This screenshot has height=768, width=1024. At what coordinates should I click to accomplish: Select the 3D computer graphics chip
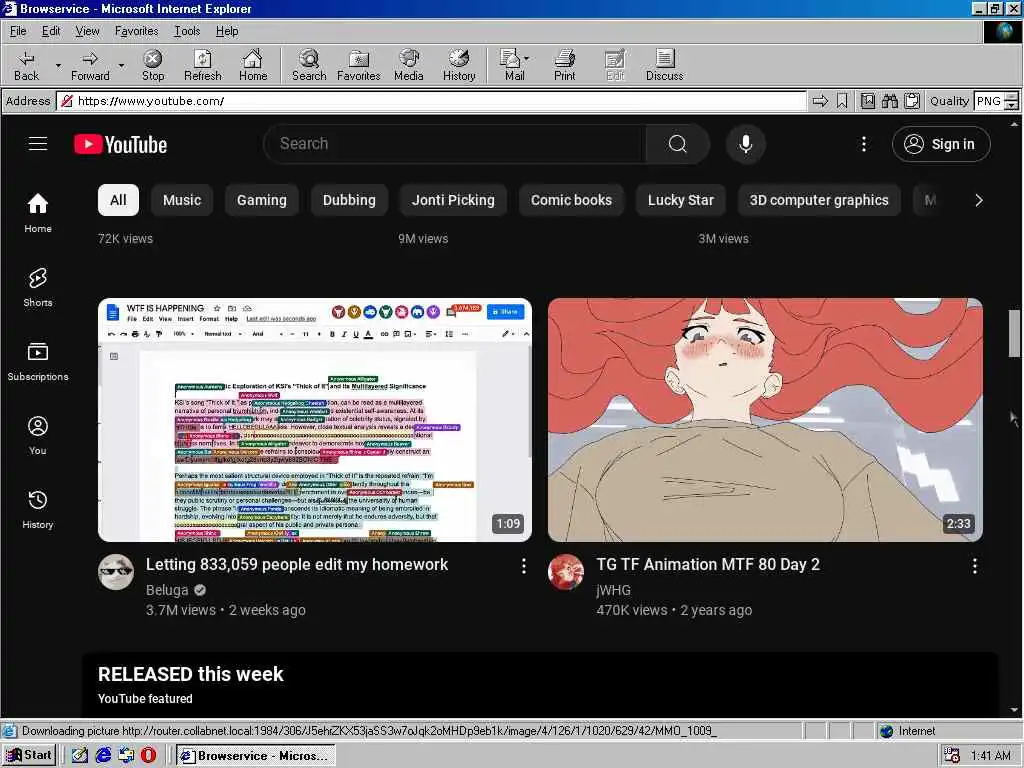point(819,200)
